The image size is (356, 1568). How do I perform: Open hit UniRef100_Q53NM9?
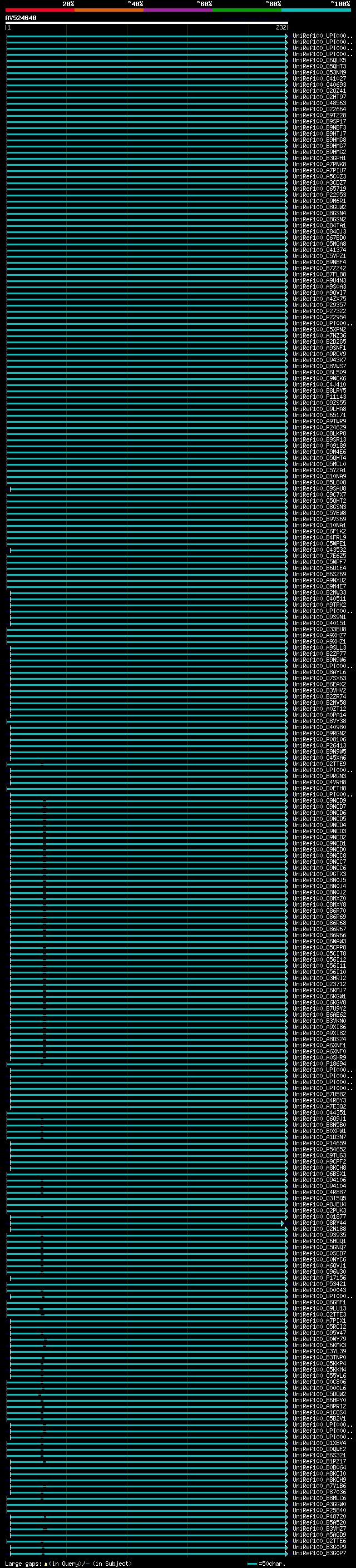[319, 72]
